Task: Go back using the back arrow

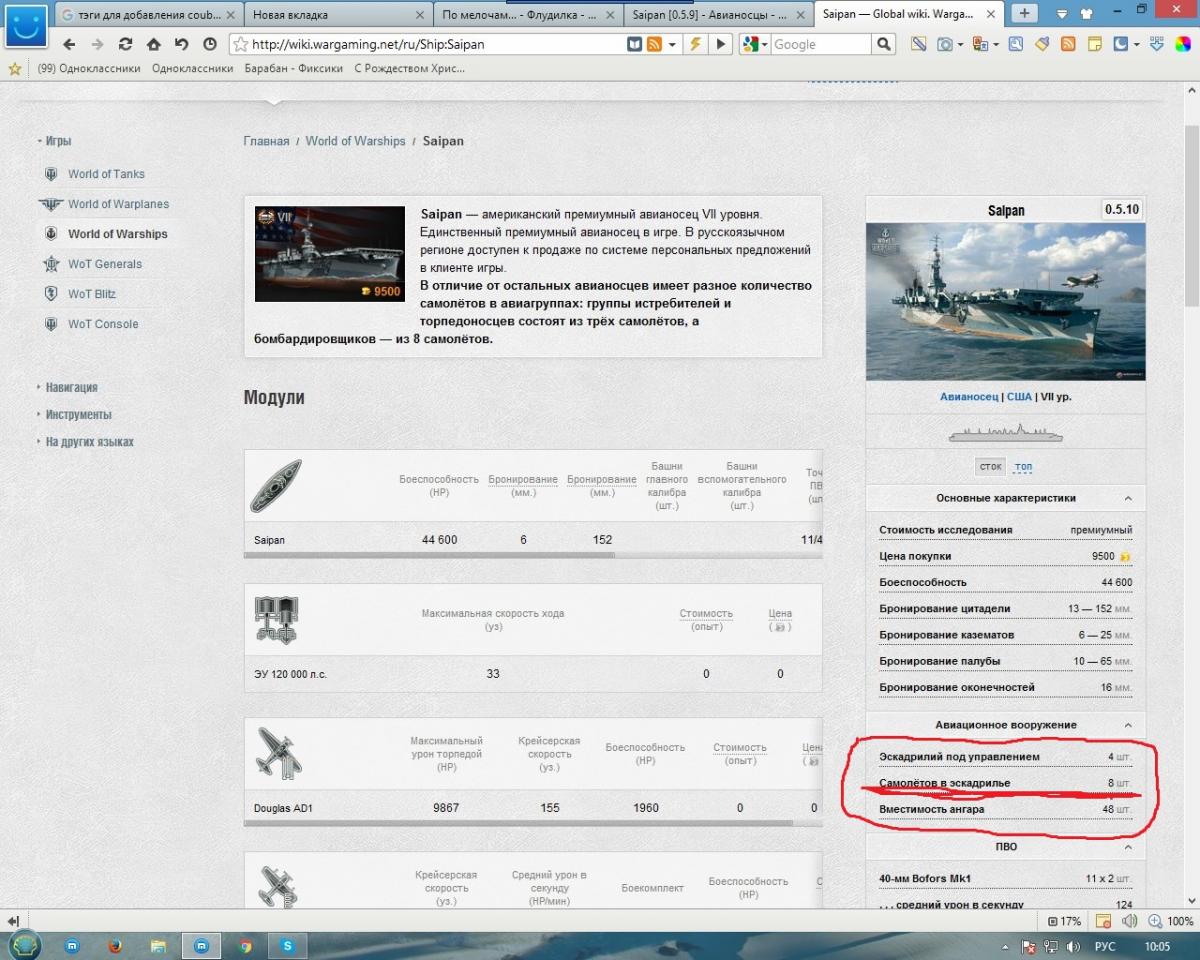Action: click(x=69, y=44)
